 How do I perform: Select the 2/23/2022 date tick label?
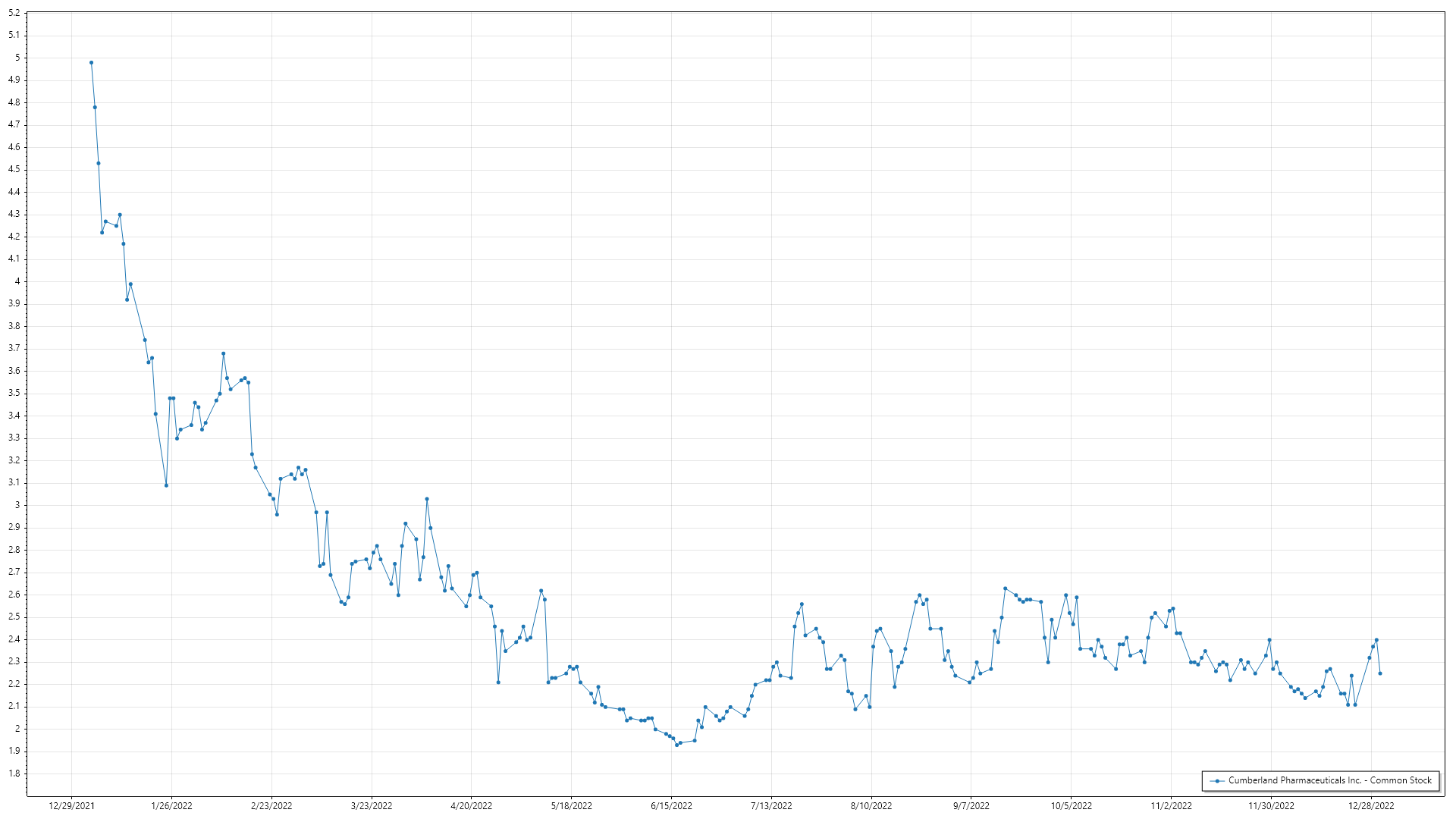[271, 806]
